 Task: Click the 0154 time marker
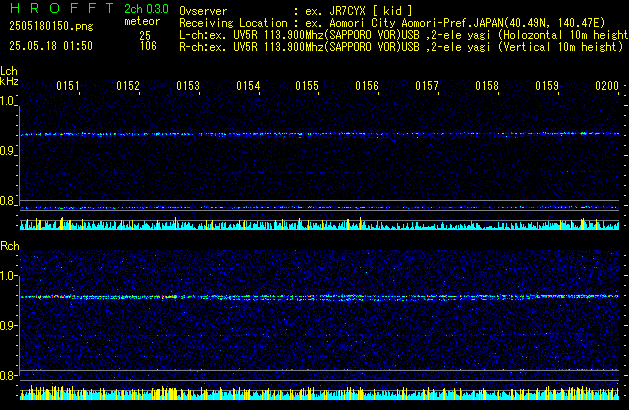[248, 86]
